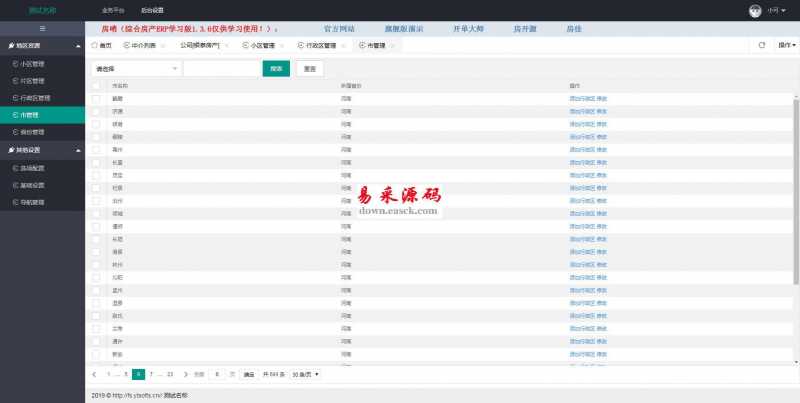
Task: Switch to the 中介列表 tab
Action: click(143, 45)
